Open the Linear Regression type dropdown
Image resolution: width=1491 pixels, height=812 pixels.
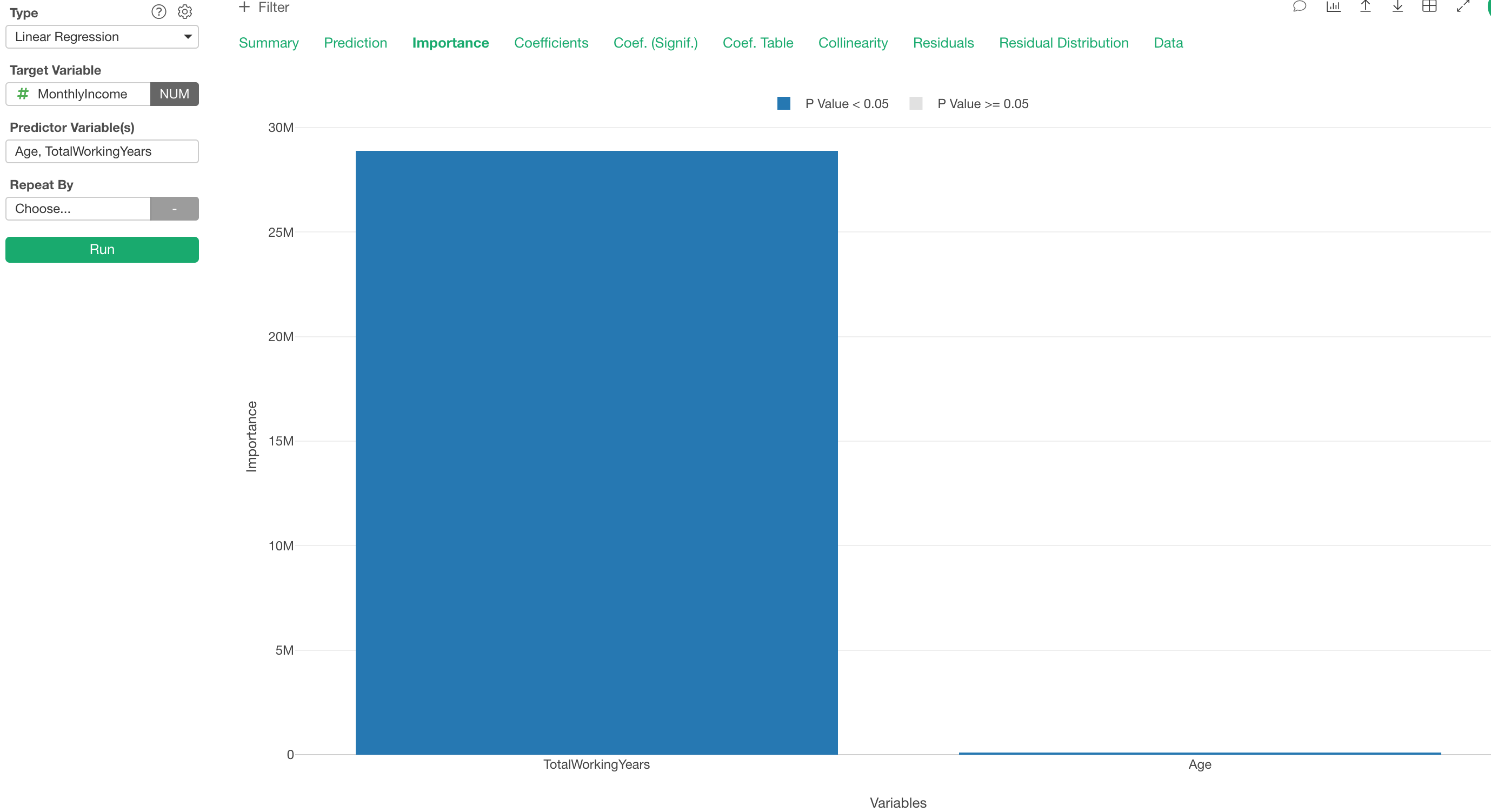pyautogui.click(x=102, y=36)
